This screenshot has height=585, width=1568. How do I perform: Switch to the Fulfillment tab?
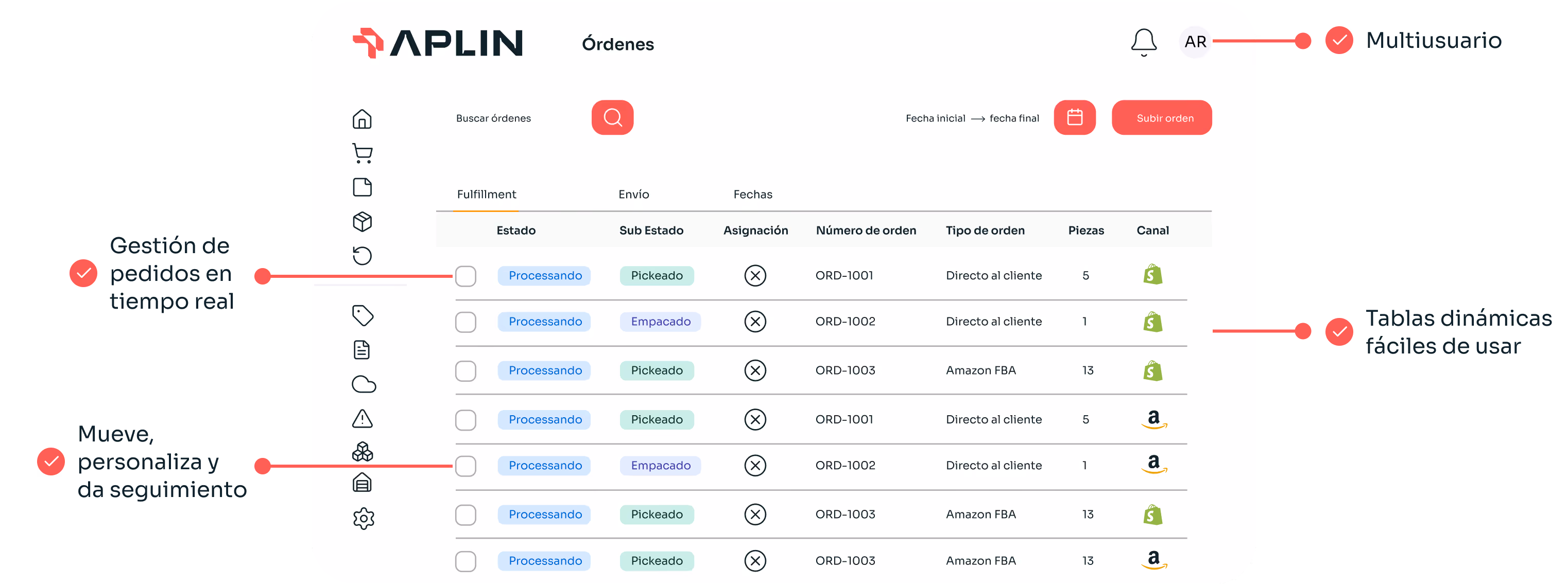pyautogui.click(x=486, y=194)
